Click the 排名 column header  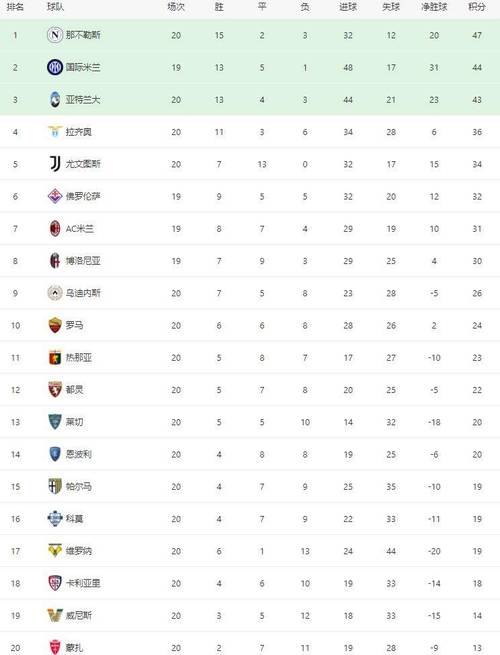pyautogui.click(x=15, y=7)
